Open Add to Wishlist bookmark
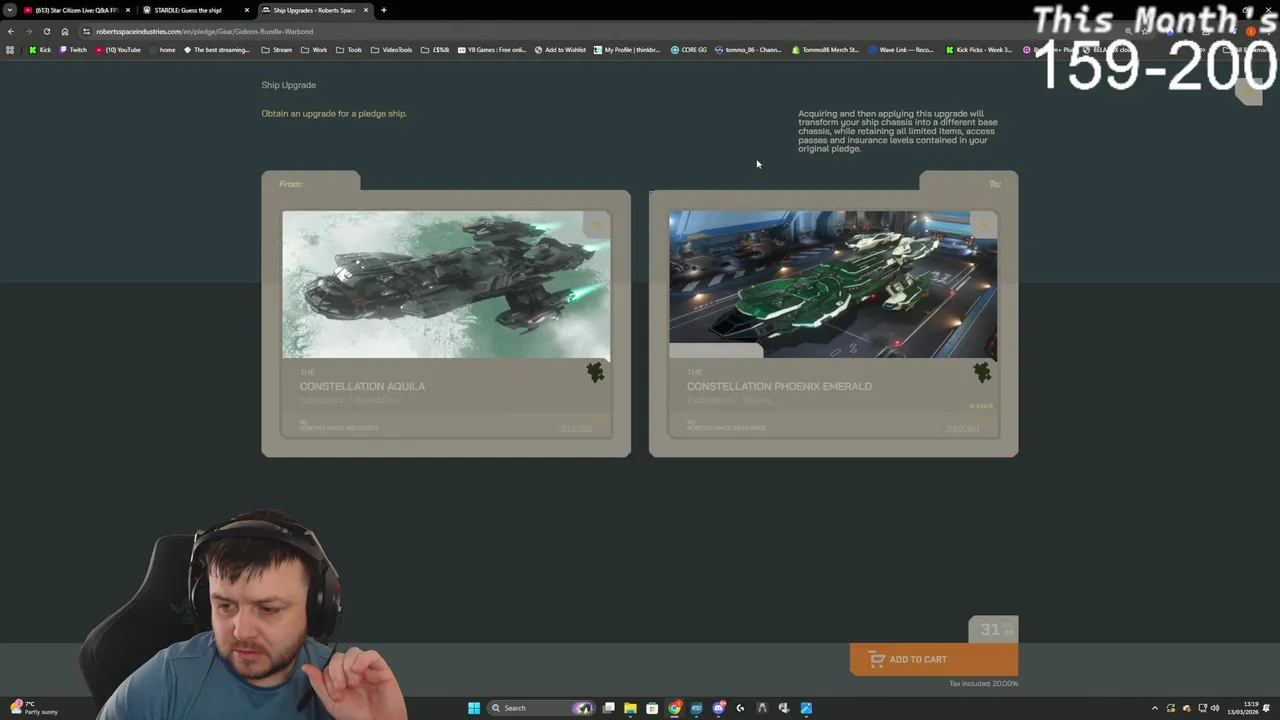Screen dimensions: 1280x720 560,50
